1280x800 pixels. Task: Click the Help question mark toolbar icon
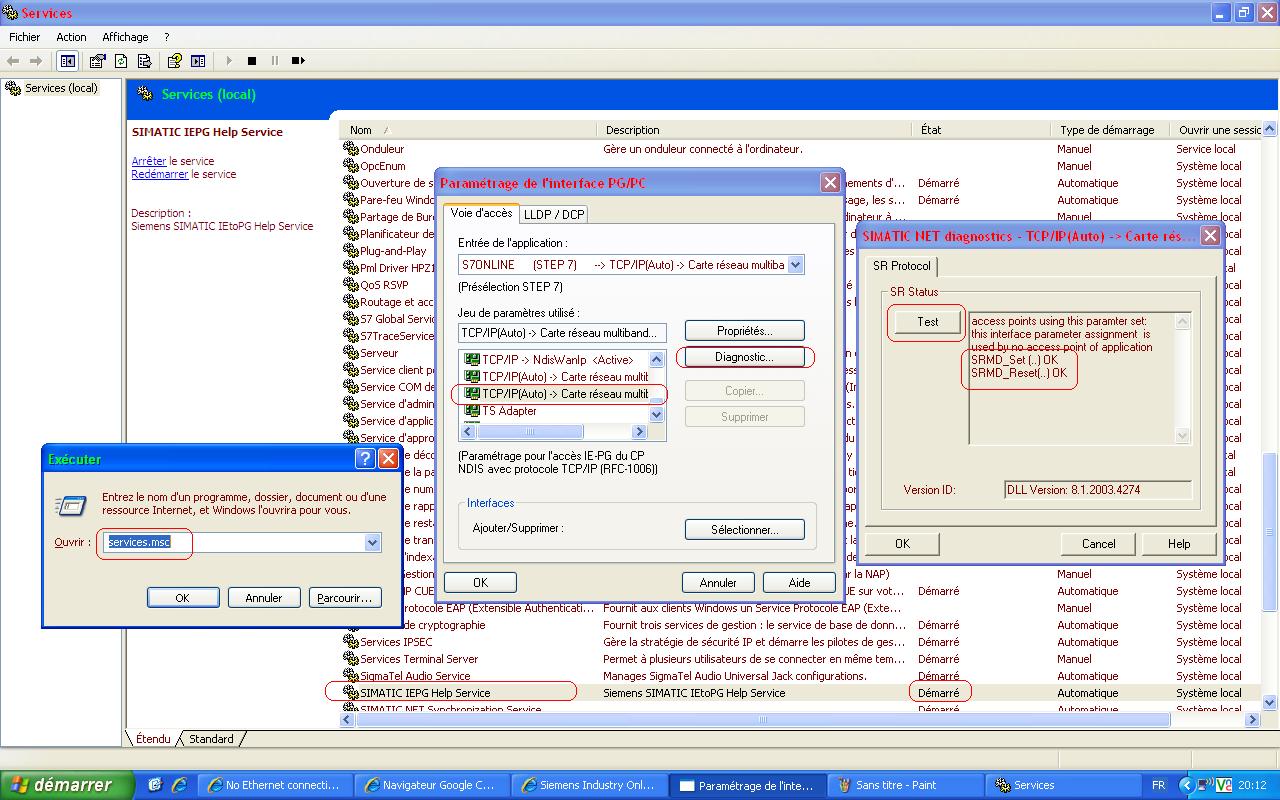coord(175,61)
